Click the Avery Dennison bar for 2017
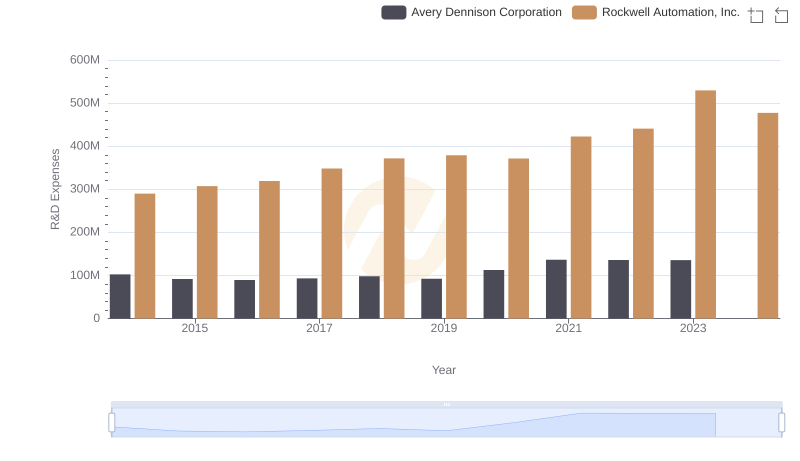The width and height of the screenshot is (800, 461). [307, 298]
